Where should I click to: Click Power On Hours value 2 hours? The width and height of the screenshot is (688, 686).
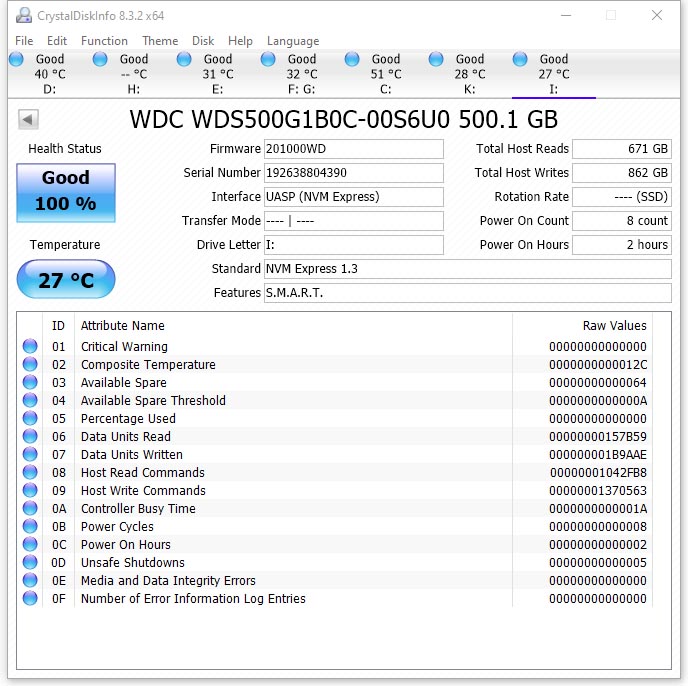[x=622, y=245]
